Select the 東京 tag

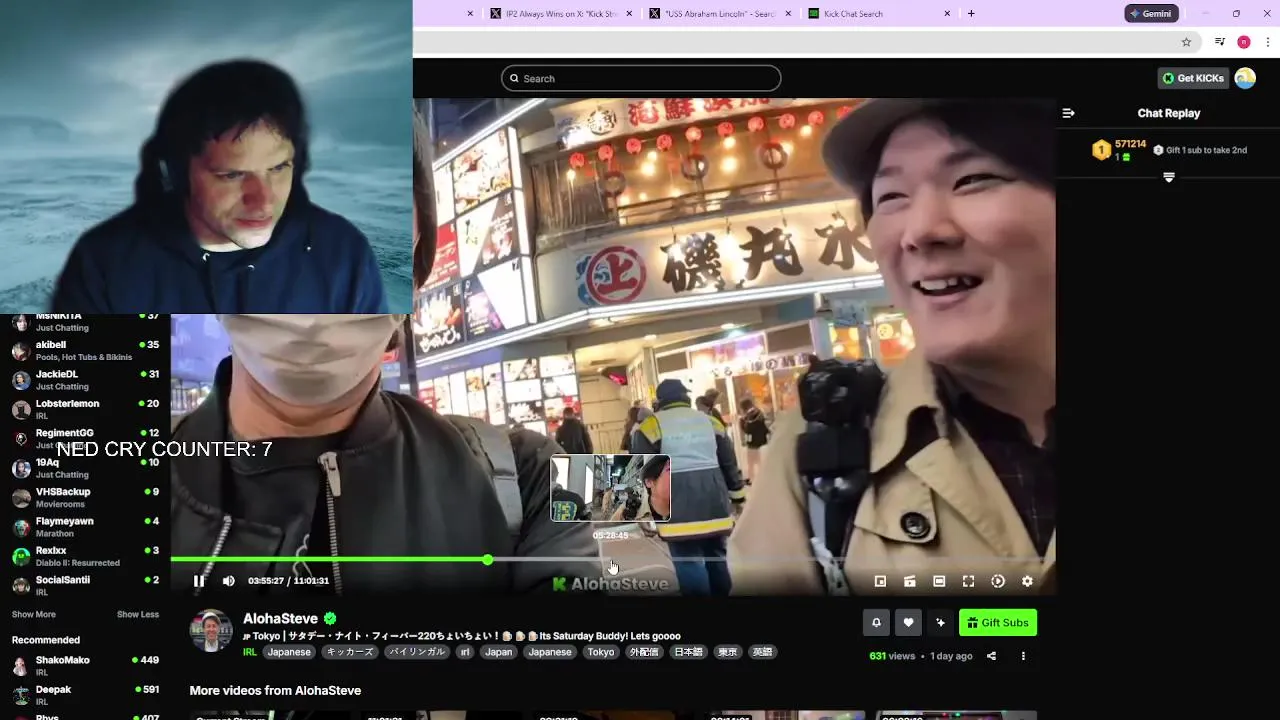coord(727,652)
